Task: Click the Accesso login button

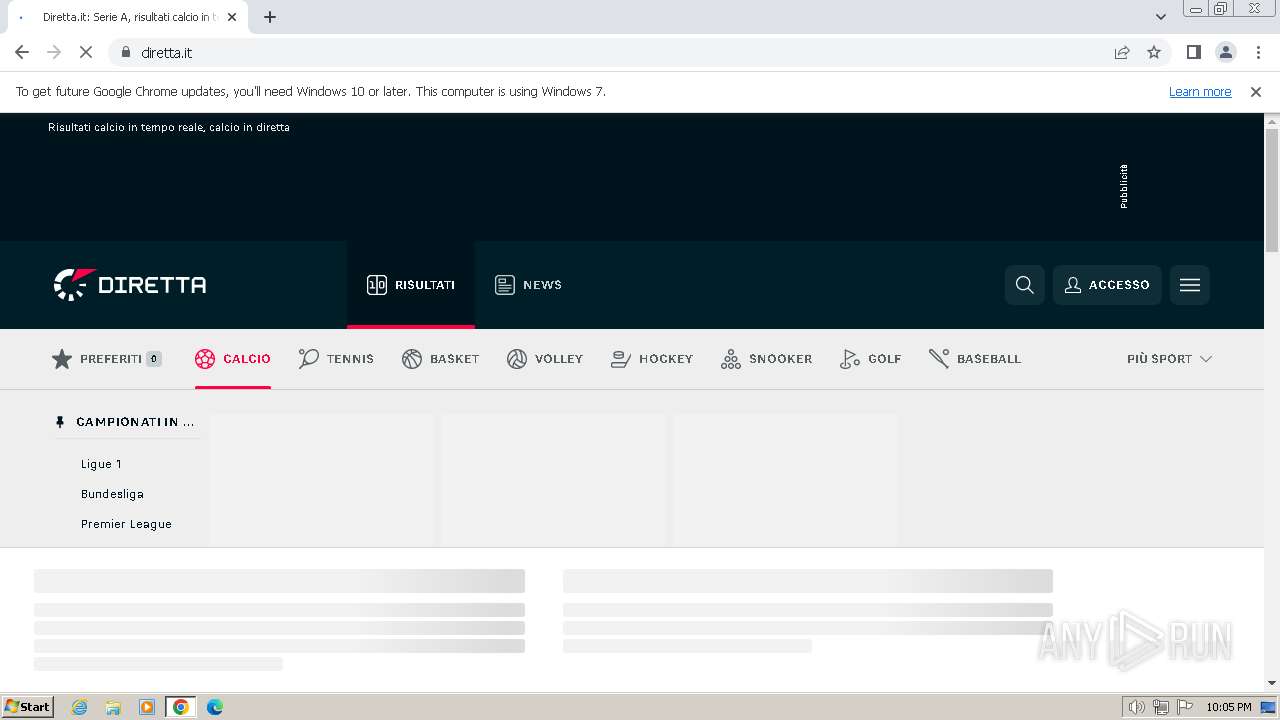Action: (1107, 285)
